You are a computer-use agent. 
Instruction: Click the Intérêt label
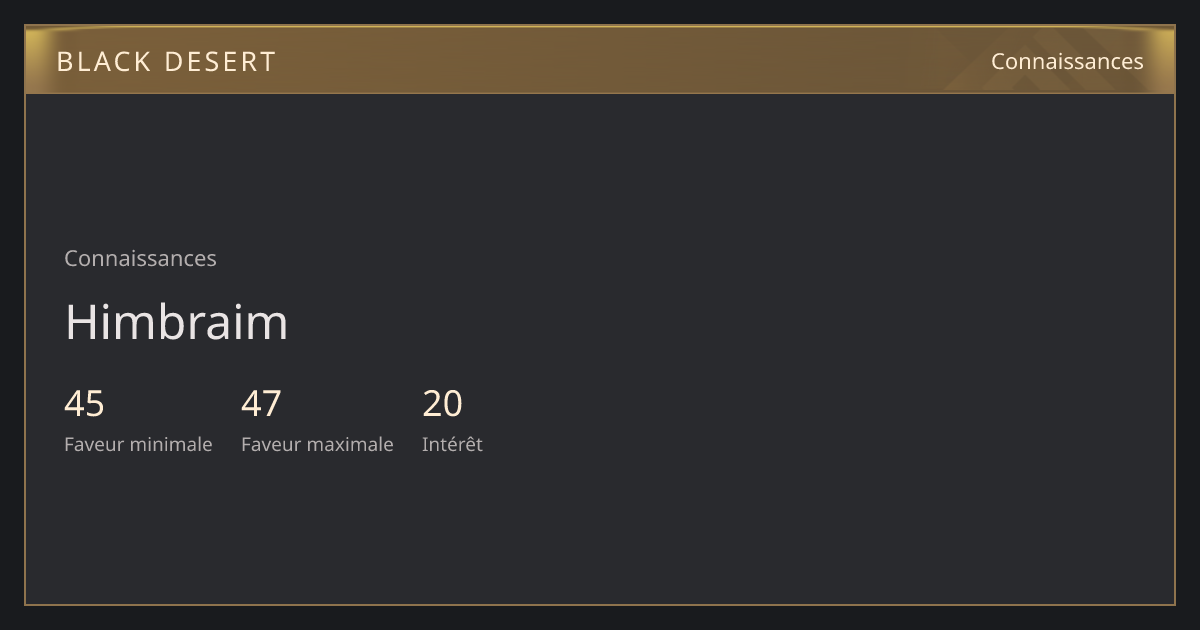[x=452, y=444]
